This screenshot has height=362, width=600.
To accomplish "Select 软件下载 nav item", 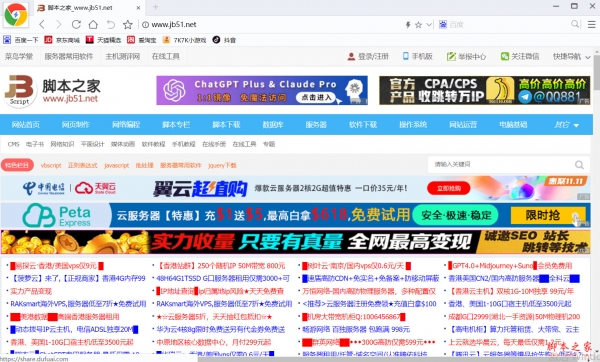I will (362, 125).
